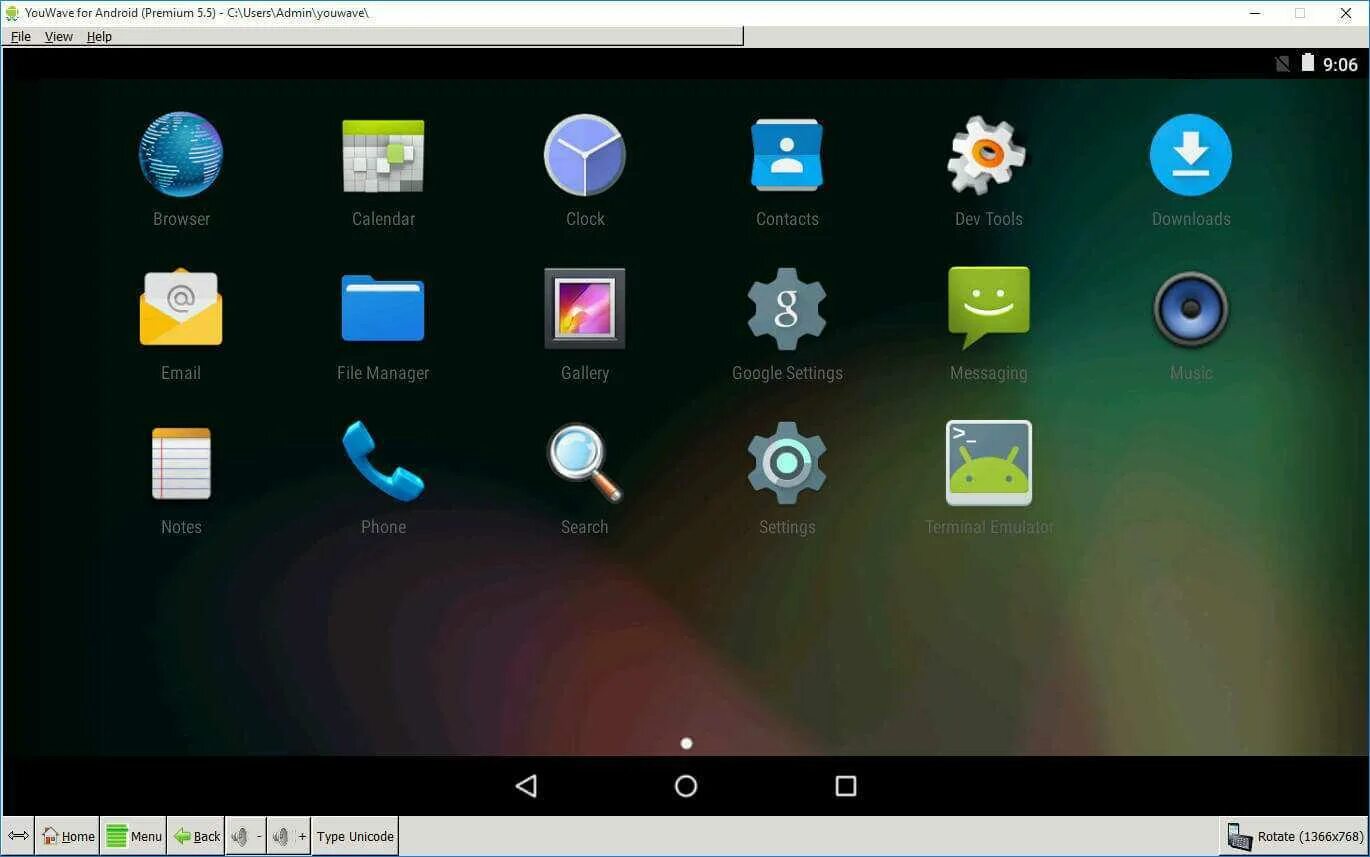Screen dimensions: 1370x857
Task: Increase volume with the plus speaker button
Action: (x=289, y=836)
